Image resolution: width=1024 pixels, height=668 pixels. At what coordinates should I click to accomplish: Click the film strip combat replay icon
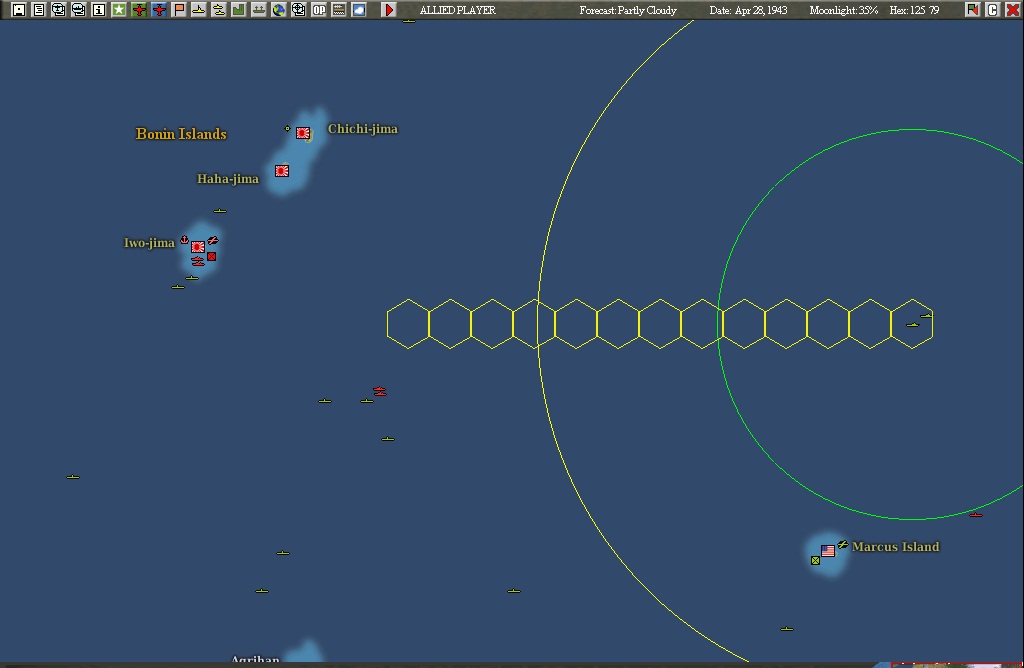click(x=339, y=10)
